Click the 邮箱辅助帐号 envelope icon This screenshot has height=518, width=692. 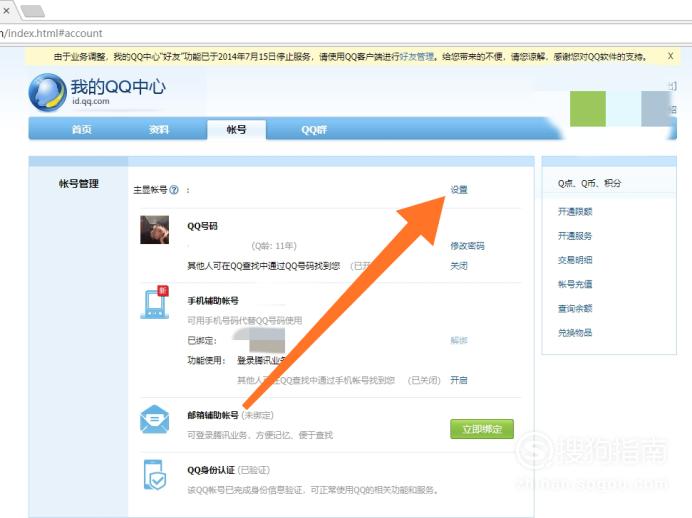[x=154, y=419]
